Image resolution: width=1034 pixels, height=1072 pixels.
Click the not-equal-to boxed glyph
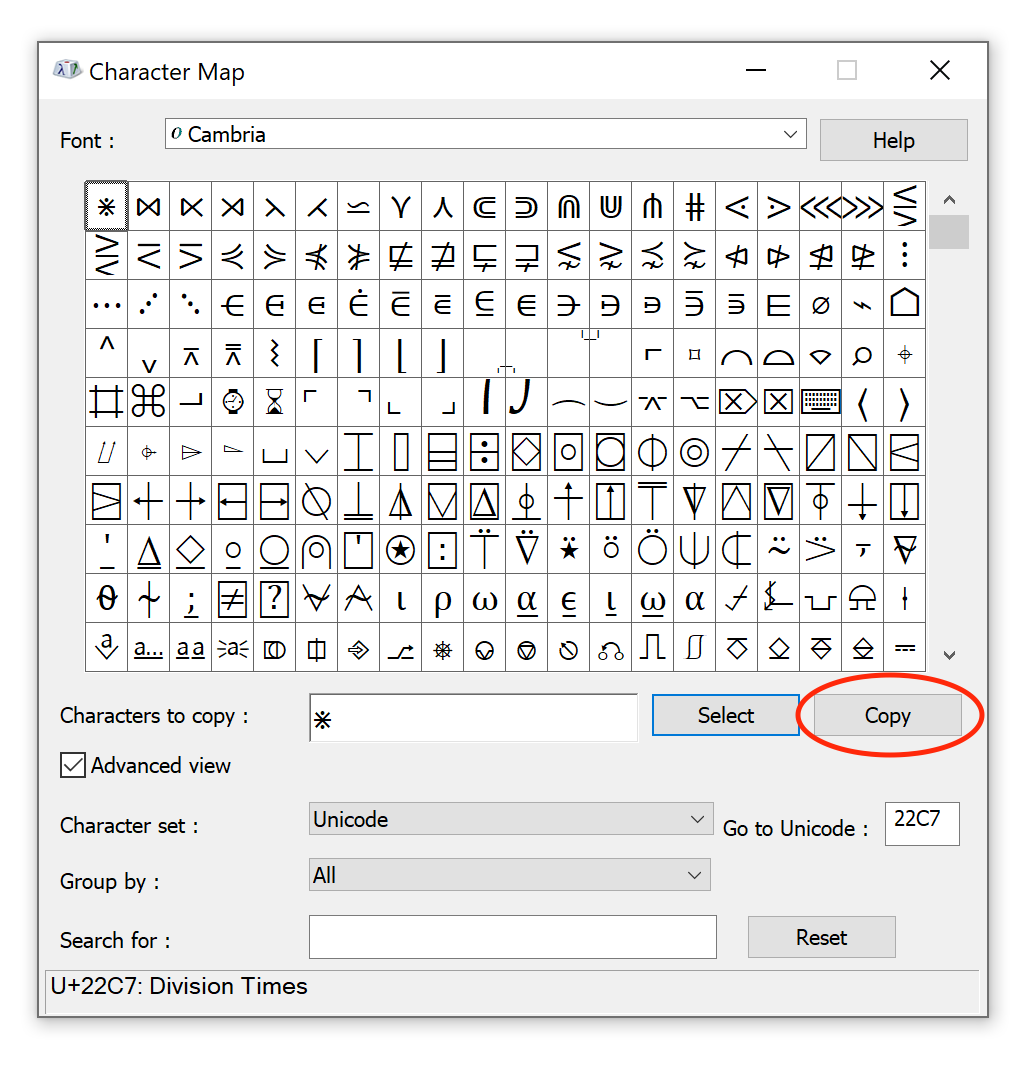click(x=233, y=601)
